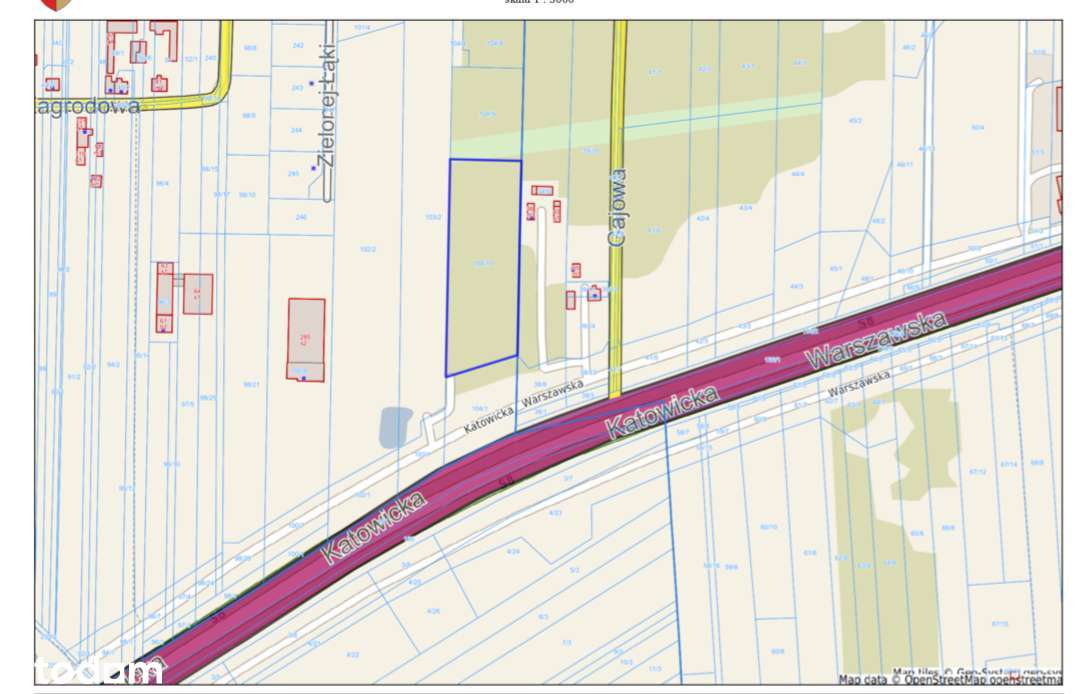Screen dimensions: 1090x694
Task: Select the blue-outlined highlighted parcel
Action: (x=484, y=267)
